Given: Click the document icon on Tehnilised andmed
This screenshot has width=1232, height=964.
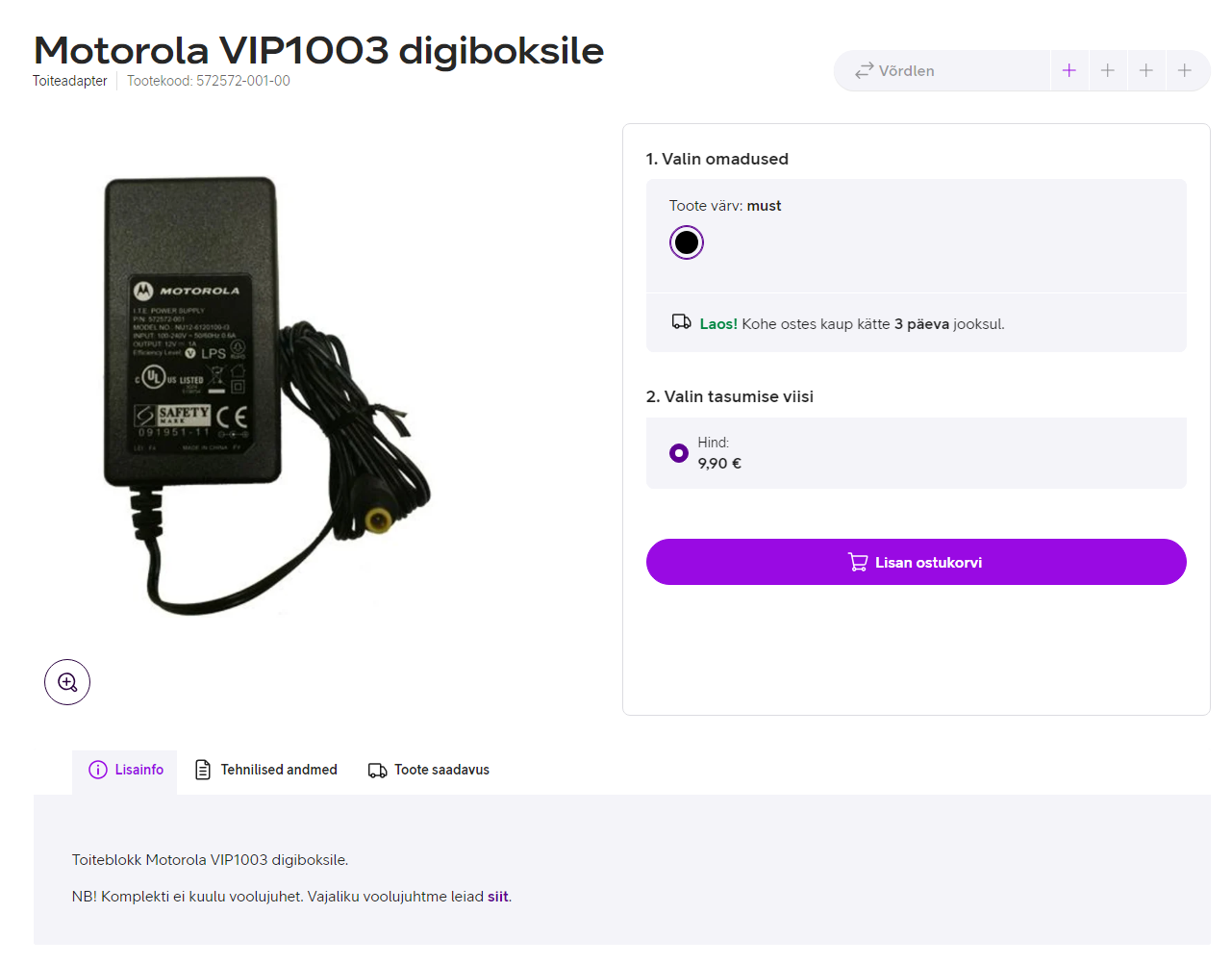Looking at the screenshot, I should point(203,770).
